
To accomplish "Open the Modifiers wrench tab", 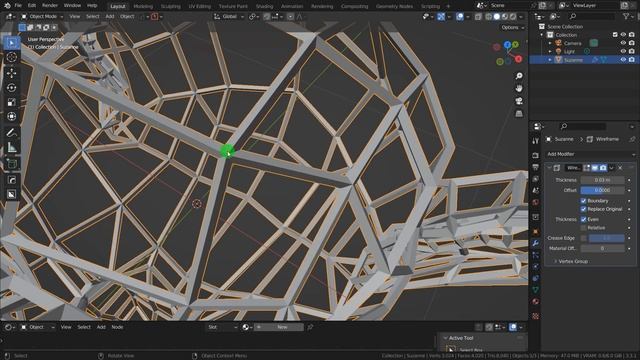I will [x=536, y=243].
